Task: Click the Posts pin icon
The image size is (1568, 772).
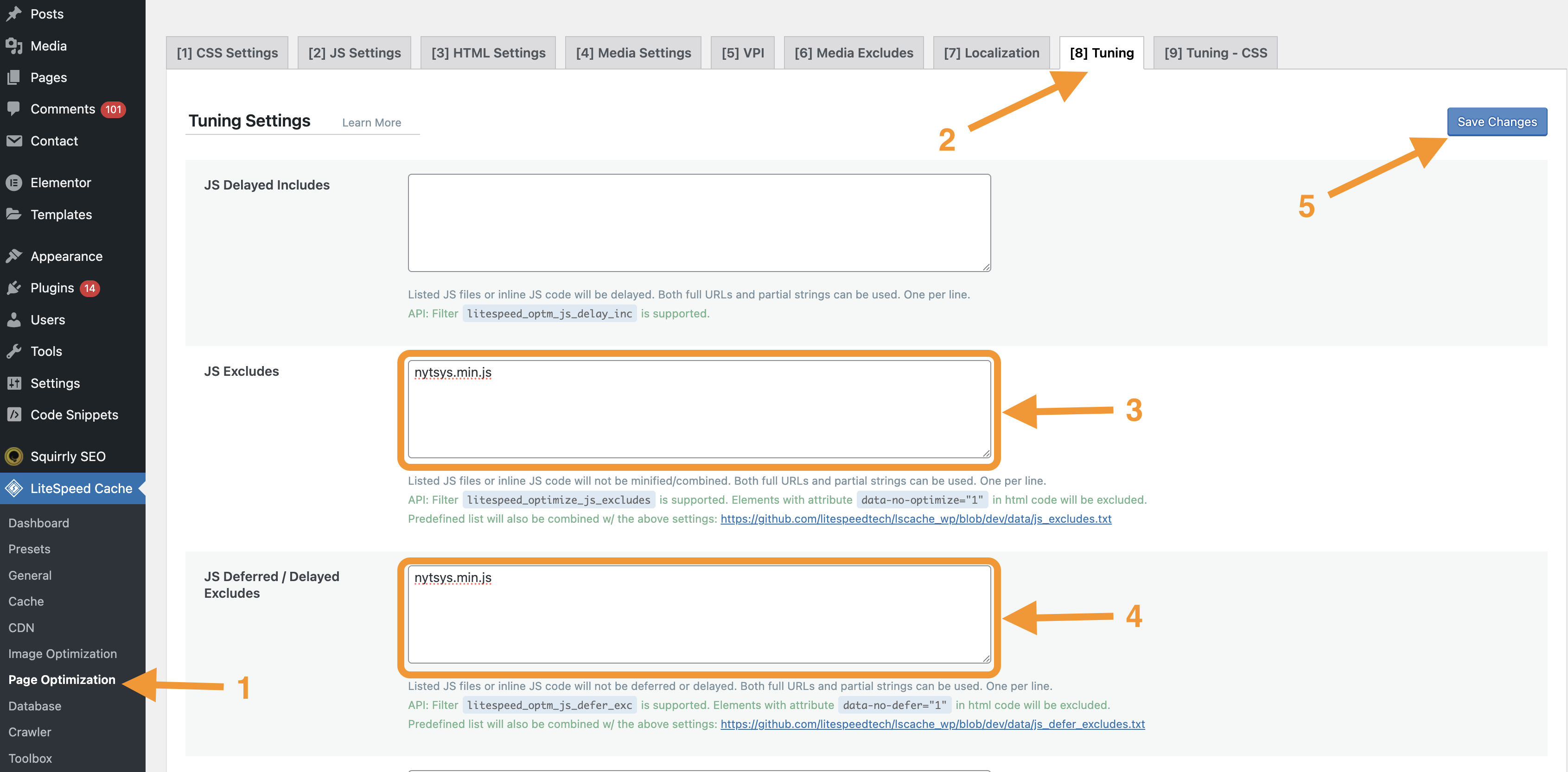Action: point(14,13)
